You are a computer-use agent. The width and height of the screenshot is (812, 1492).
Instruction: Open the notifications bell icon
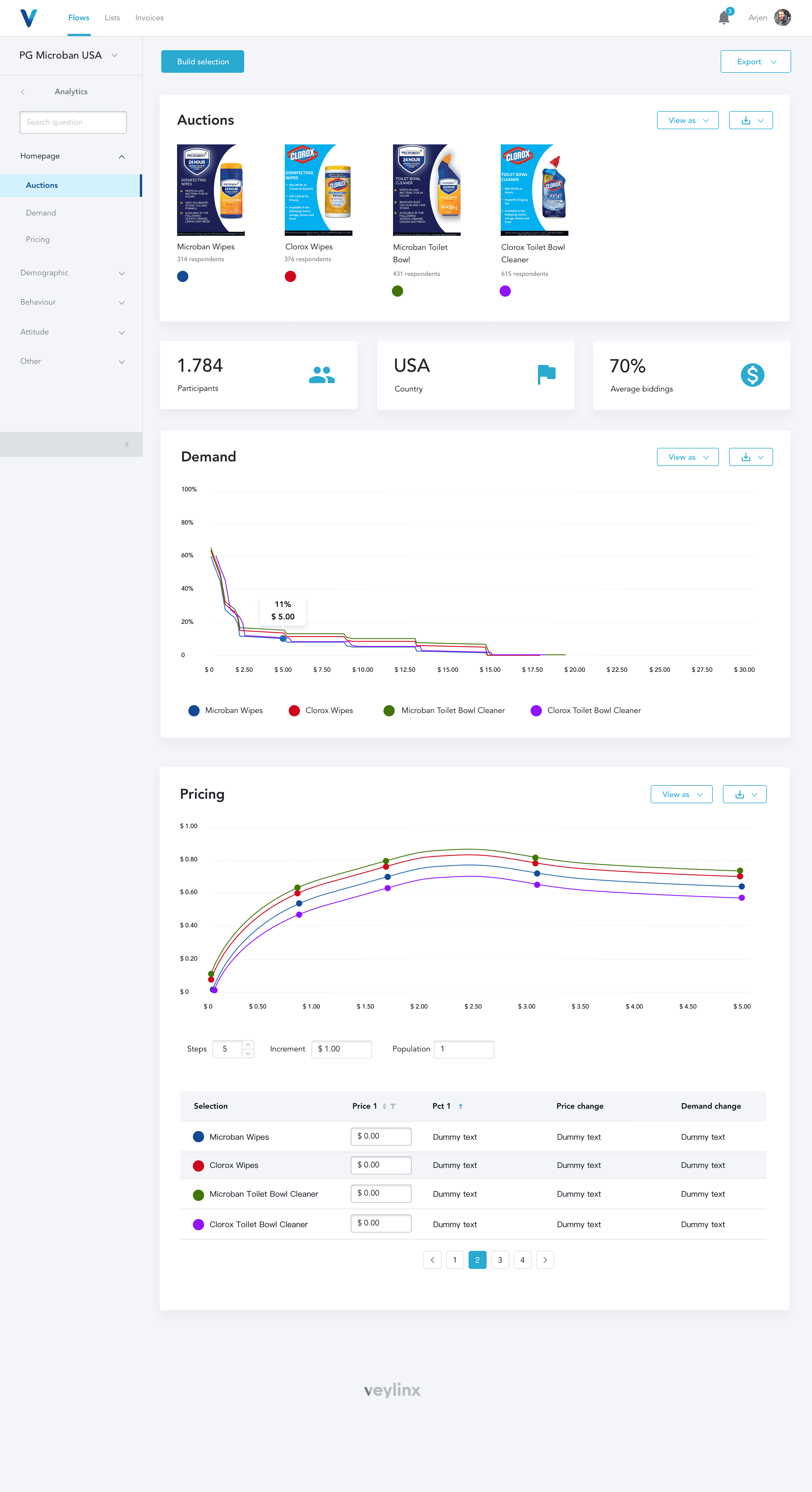tap(723, 17)
